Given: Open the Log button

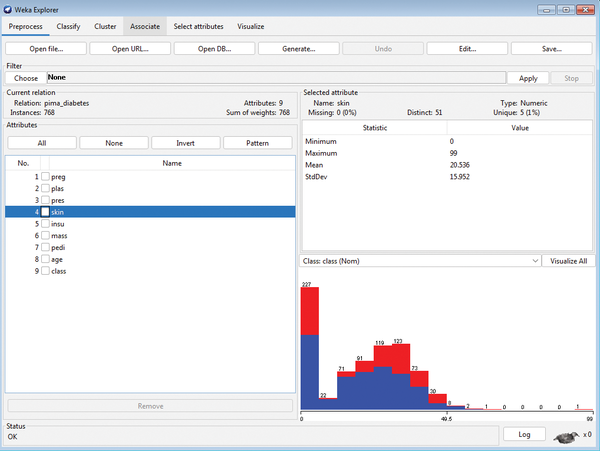Looking at the screenshot, I should click(x=524, y=434).
